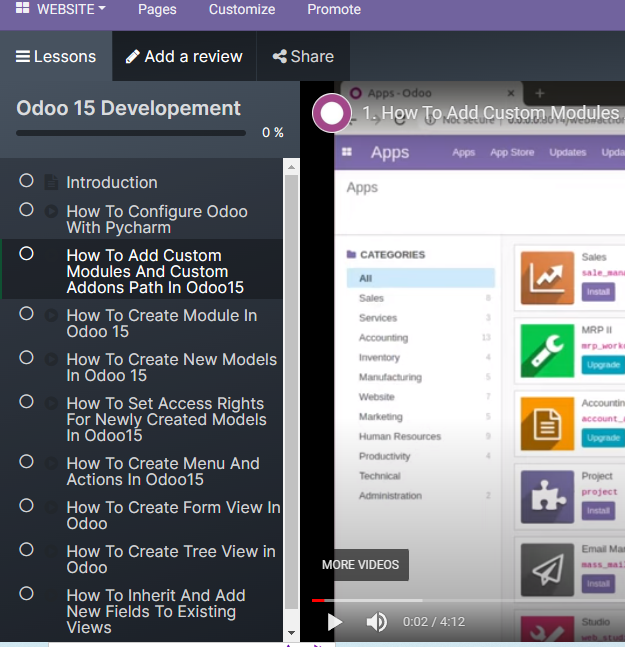Mark Create Form View lesson completed
This screenshot has height=647, width=625.
click(26, 505)
